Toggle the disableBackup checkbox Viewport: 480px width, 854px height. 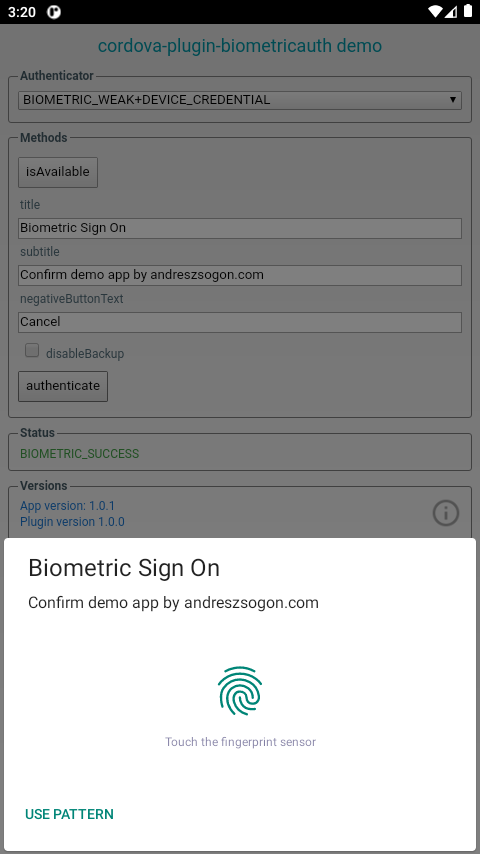click(x=32, y=350)
